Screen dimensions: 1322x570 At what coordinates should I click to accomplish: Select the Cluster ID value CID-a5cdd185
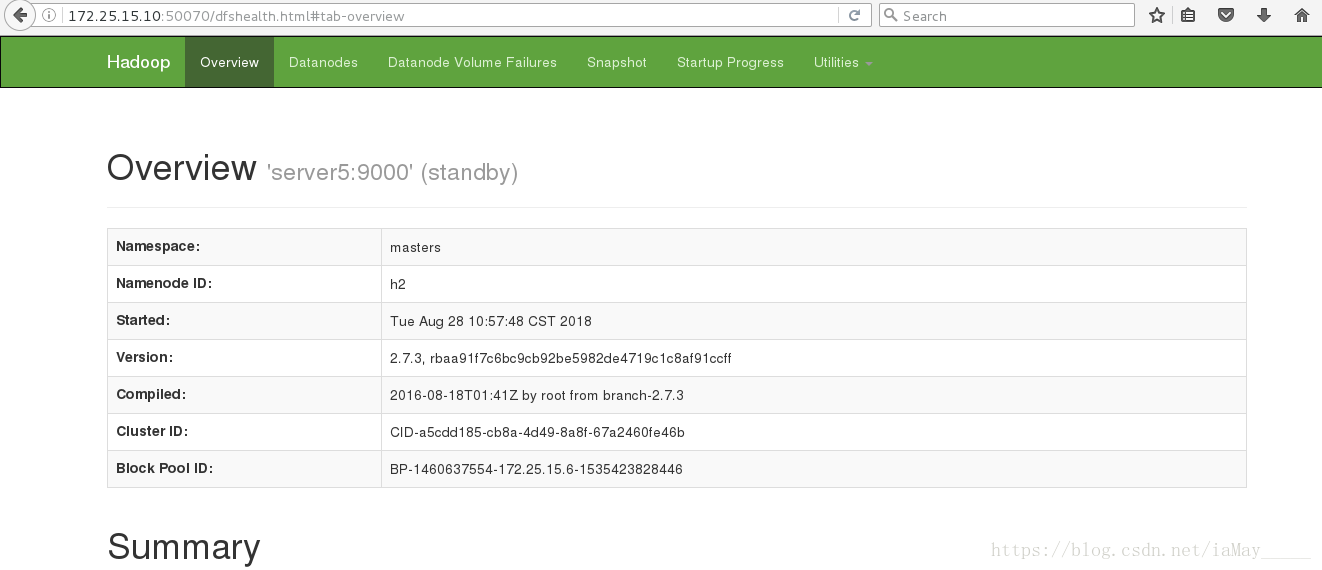tap(537, 432)
